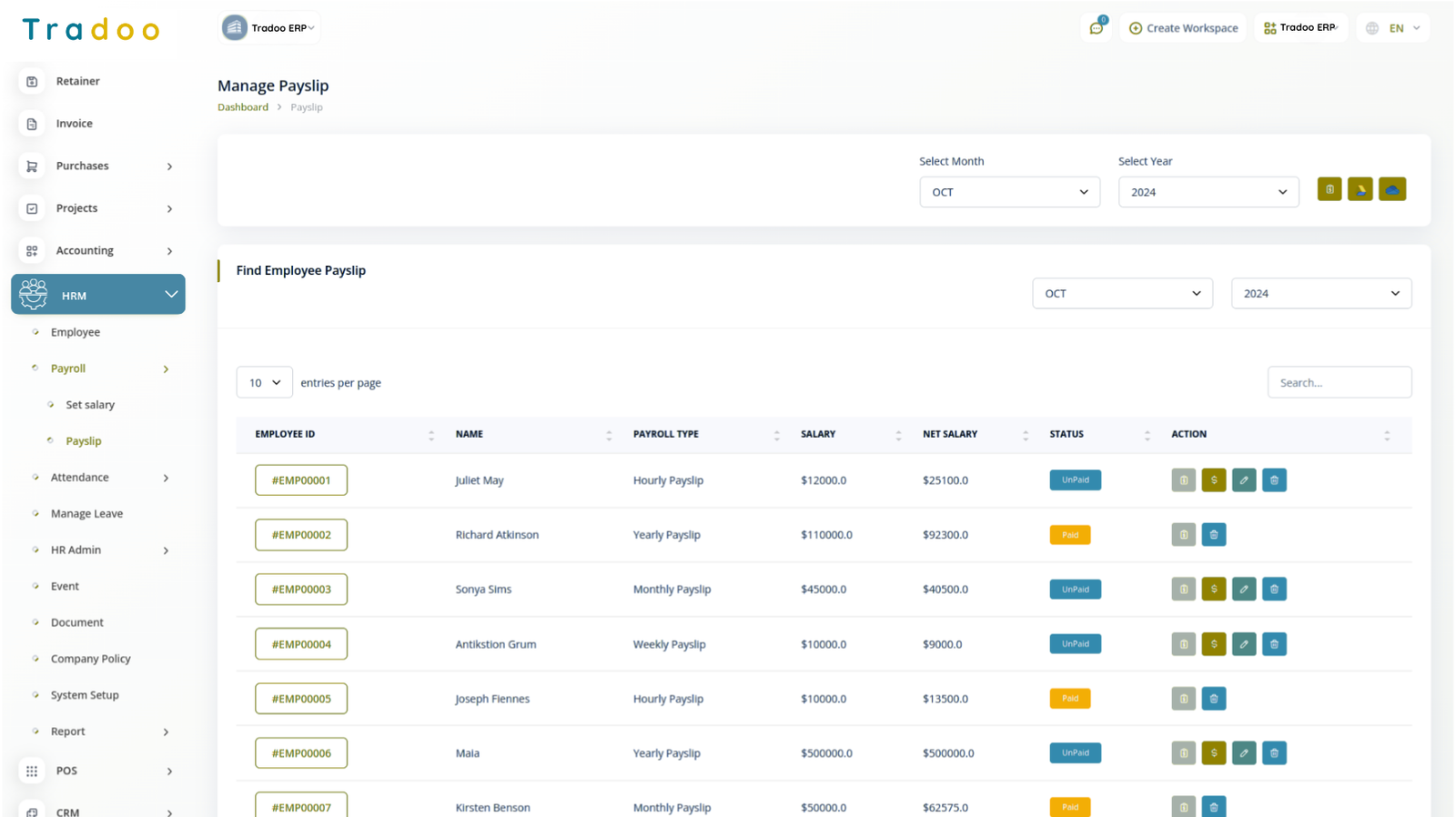Screen dimensions: 1456x817
Task: View payslip details icon for Antikstion Grum
Action: pyautogui.click(x=1183, y=644)
